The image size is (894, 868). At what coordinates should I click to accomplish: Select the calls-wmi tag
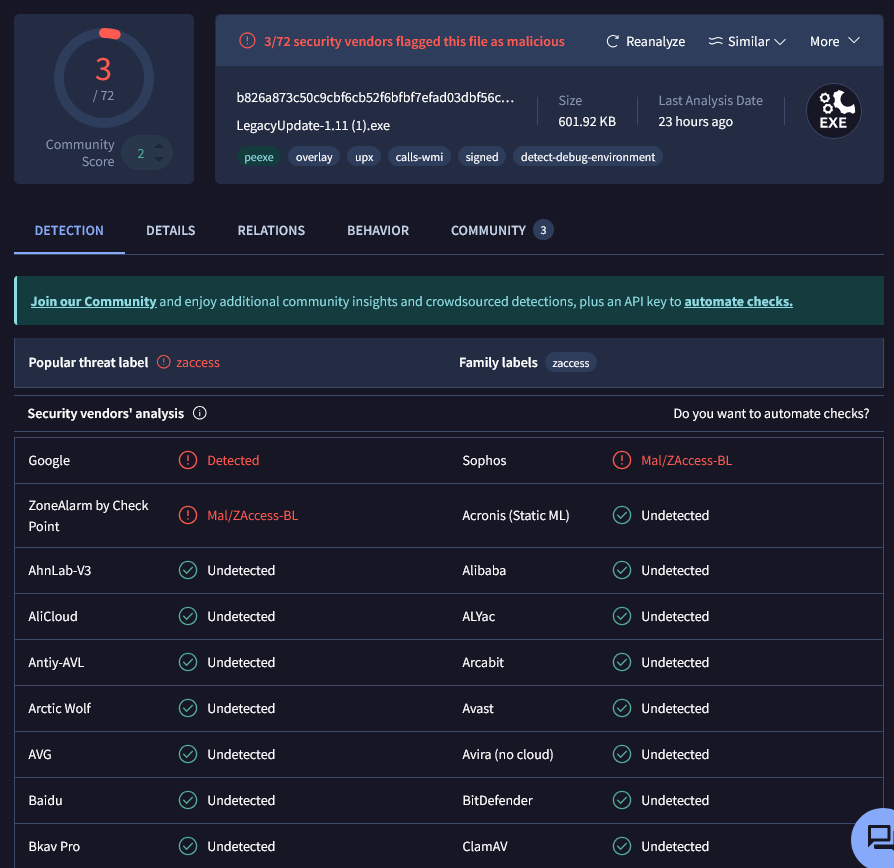[419, 157]
